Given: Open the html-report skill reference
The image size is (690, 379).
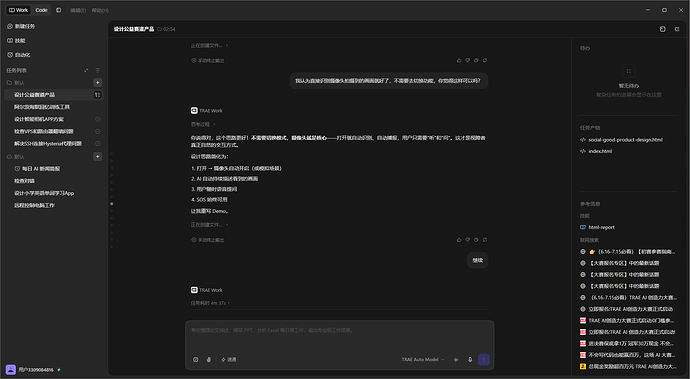Looking at the screenshot, I should 598,228.
